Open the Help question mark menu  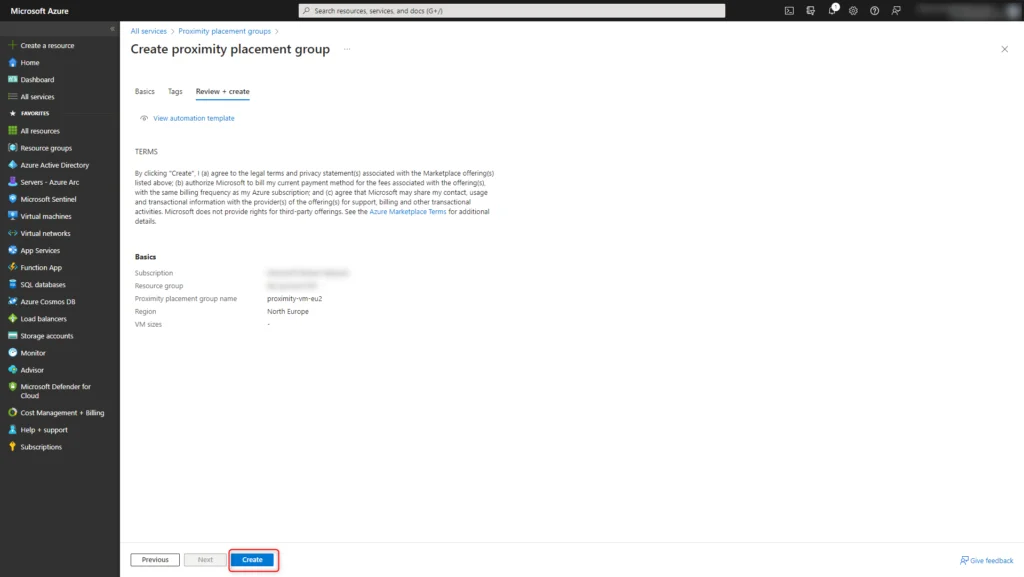(875, 10)
